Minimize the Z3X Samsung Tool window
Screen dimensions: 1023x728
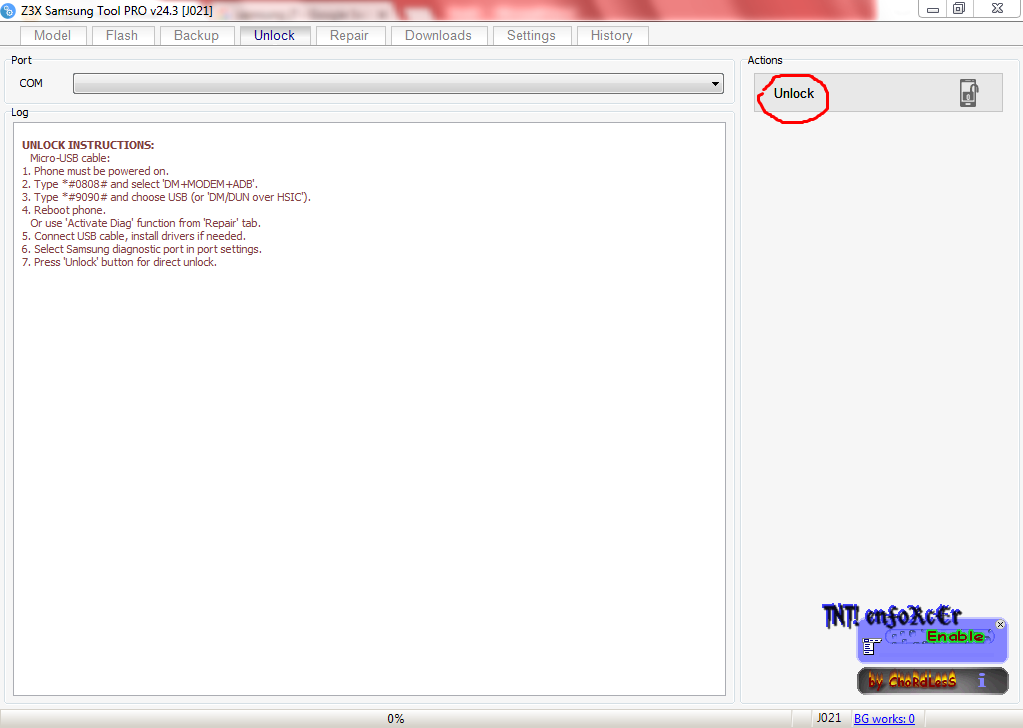click(933, 9)
